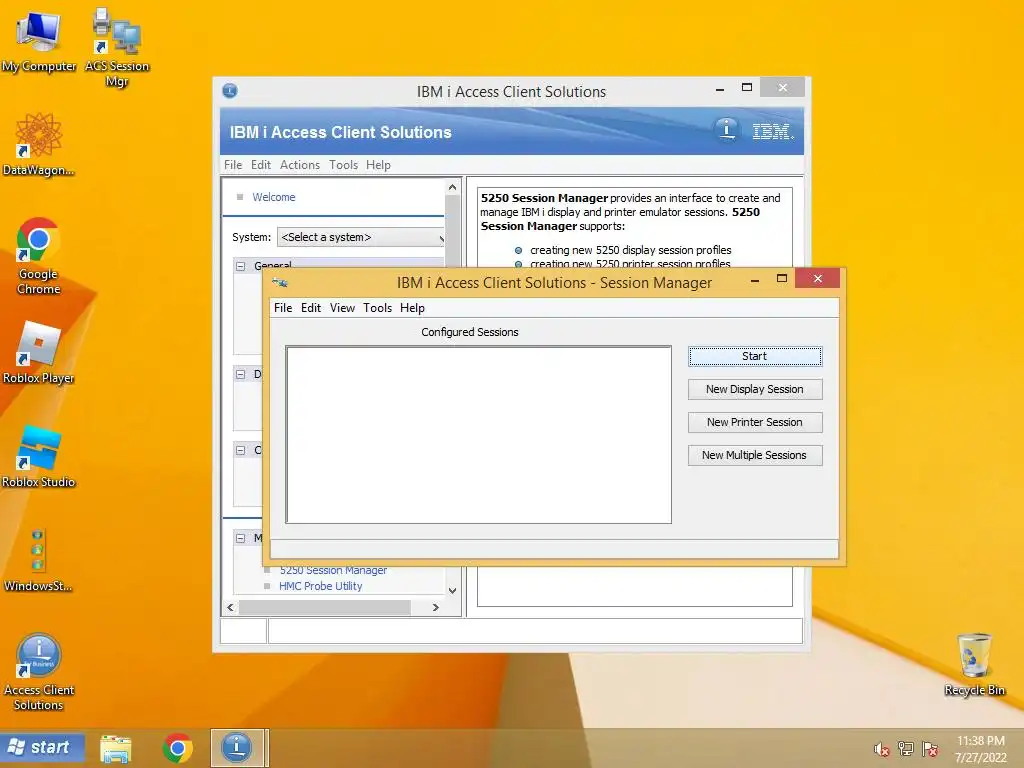Viewport: 1024px width, 768px height.
Task: Click scroll up arrow in left panel
Action: pyautogui.click(x=453, y=187)
